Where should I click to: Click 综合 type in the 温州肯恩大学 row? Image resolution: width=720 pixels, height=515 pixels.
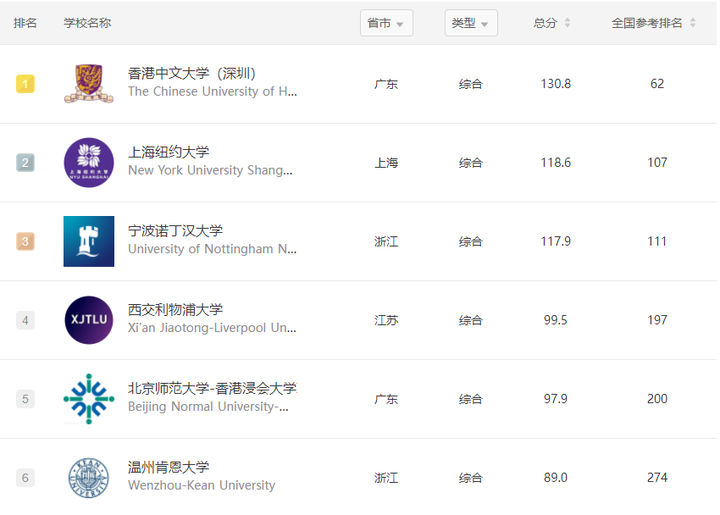click(471, 478)
